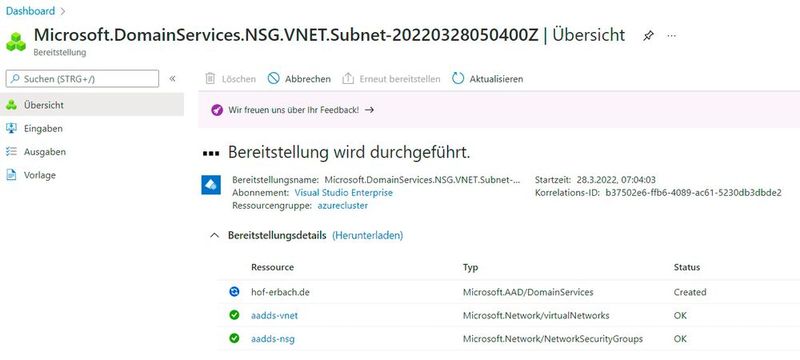Focus the Suchen (STRG+/) search field

coord(82,79)
